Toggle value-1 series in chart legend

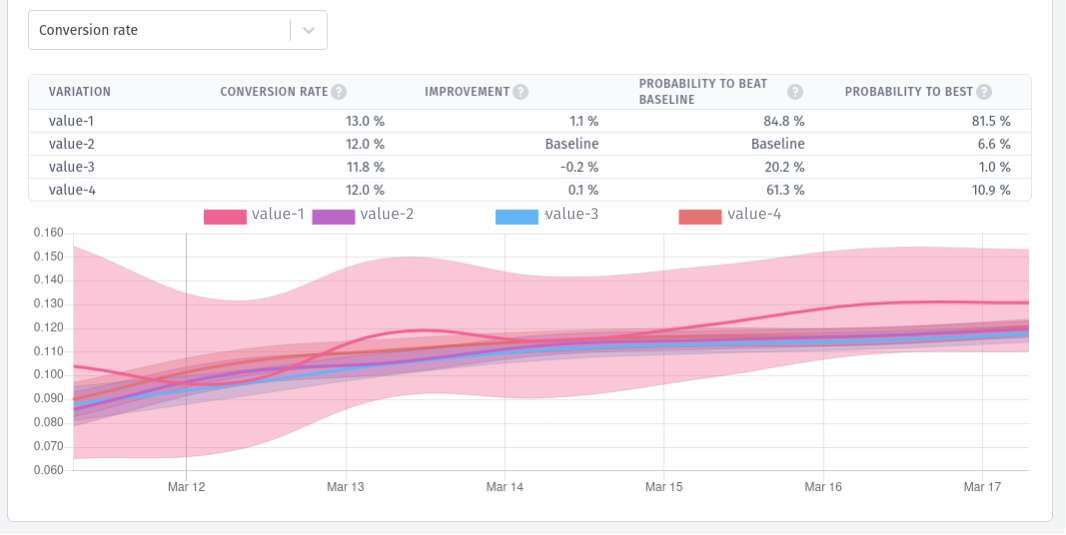click(278, 214)
